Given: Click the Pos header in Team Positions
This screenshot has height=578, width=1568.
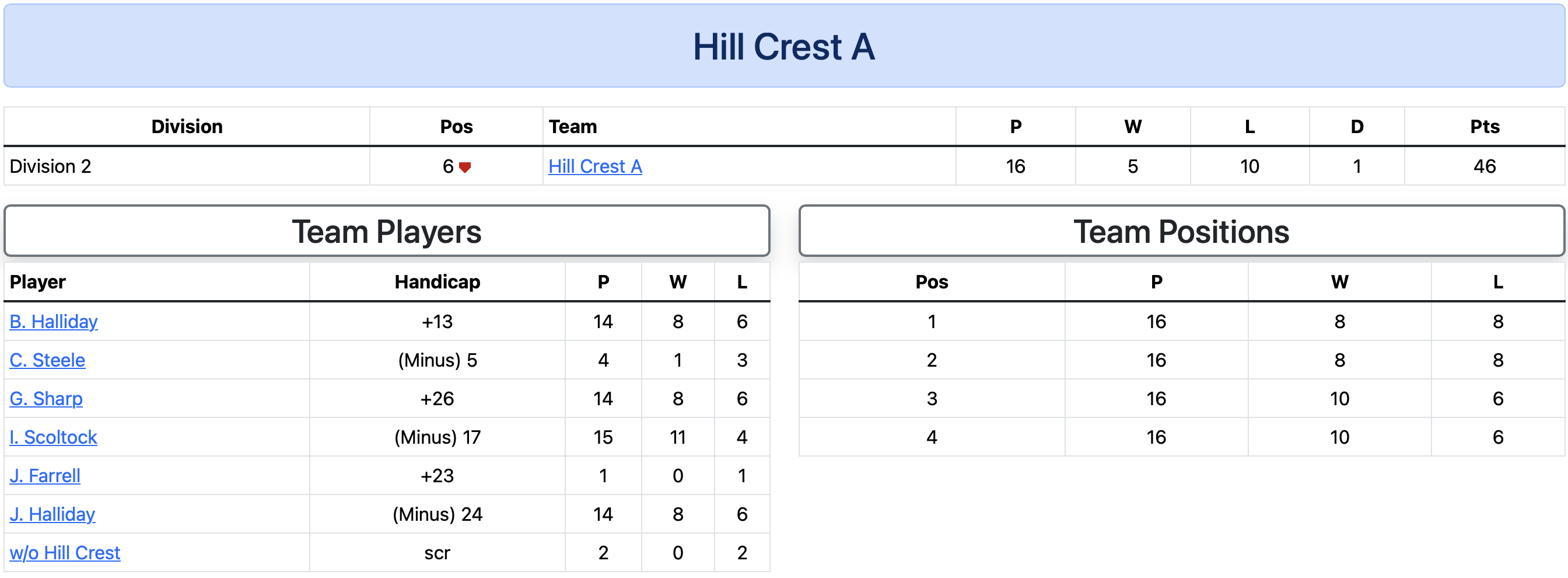Looking at the screenshot, I should click(x=932, y=282).
